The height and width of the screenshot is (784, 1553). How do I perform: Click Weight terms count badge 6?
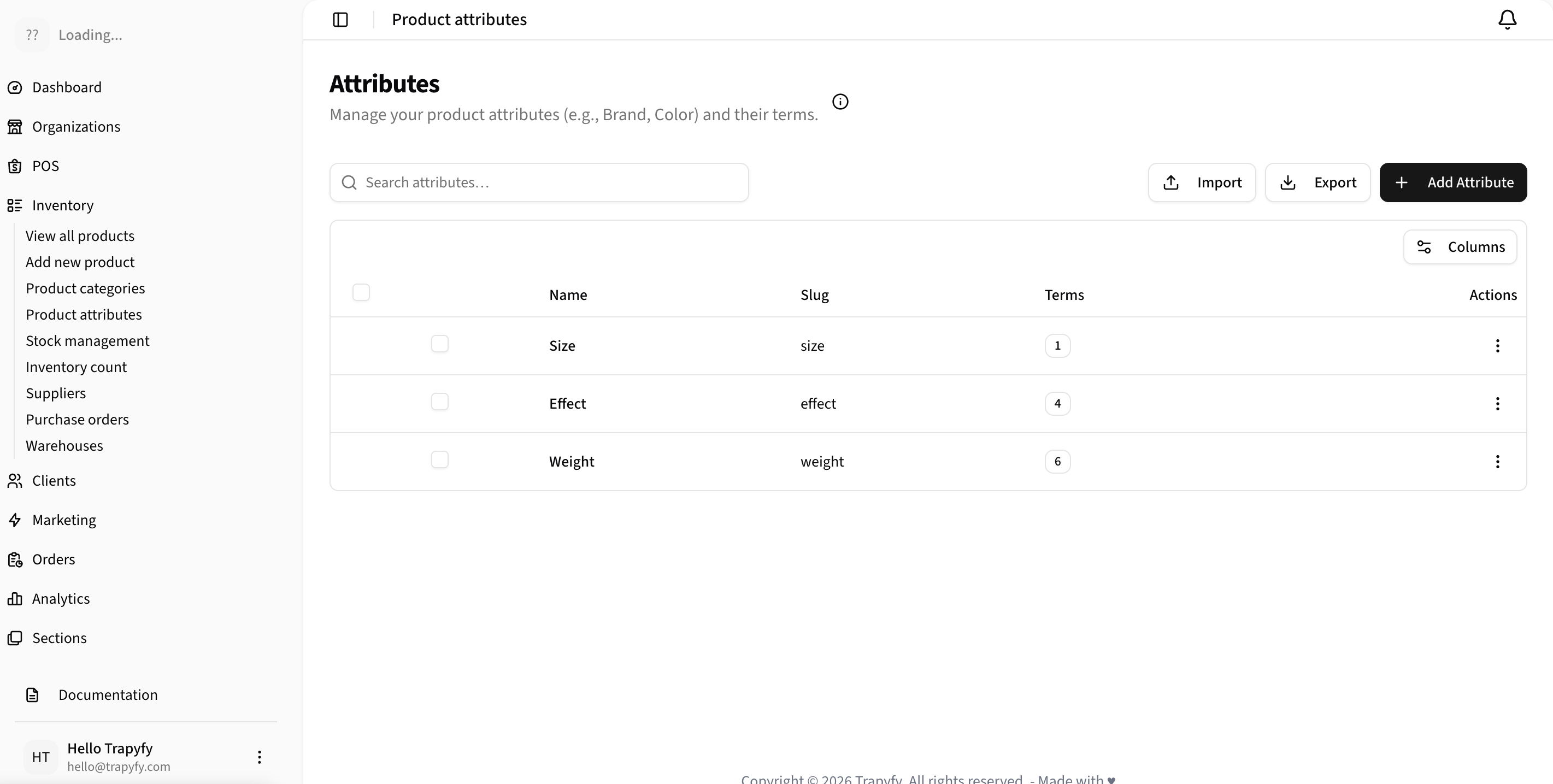click(x=1057, y=462)
